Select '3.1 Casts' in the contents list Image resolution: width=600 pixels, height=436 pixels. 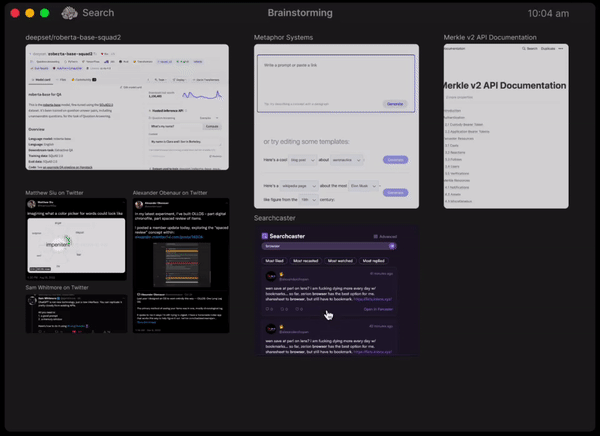[452, 145]
